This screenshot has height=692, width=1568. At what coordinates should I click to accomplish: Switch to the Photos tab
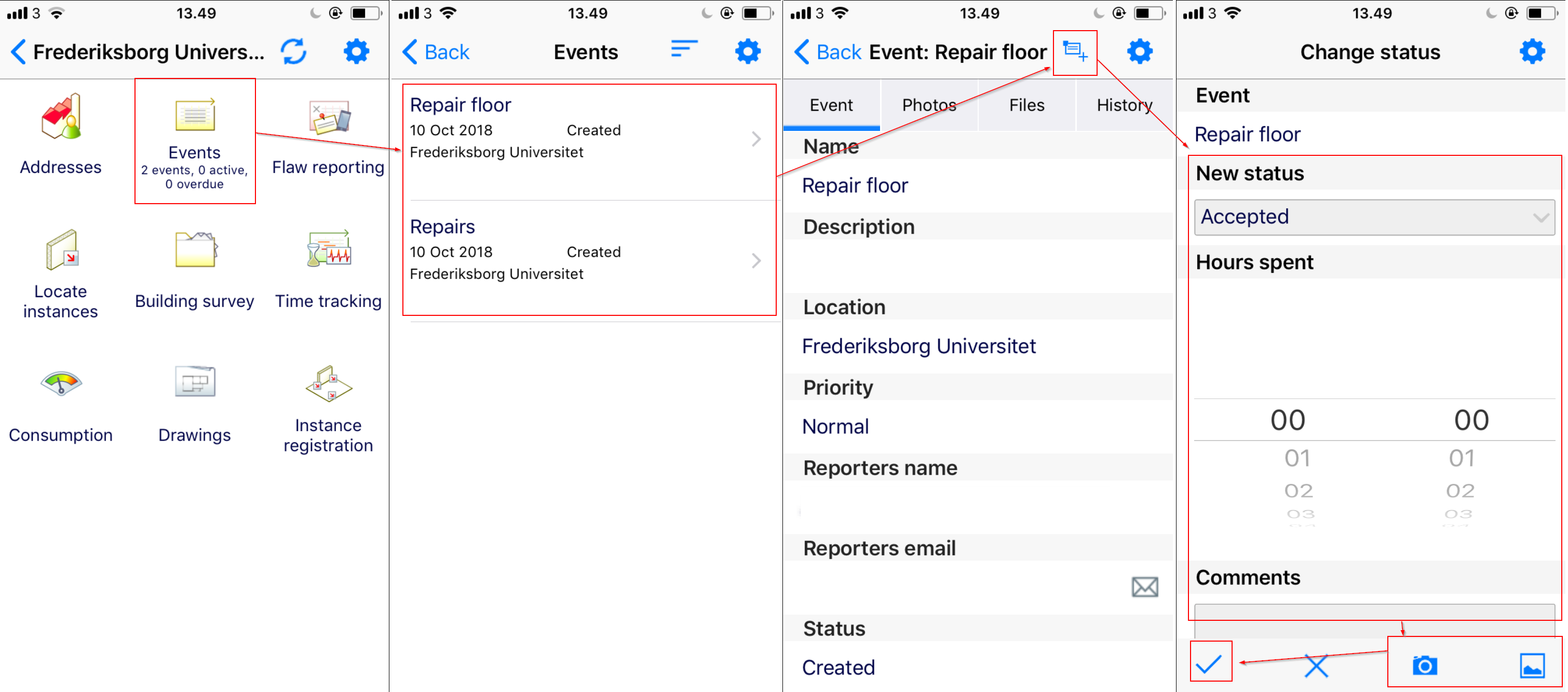point(928,105)
